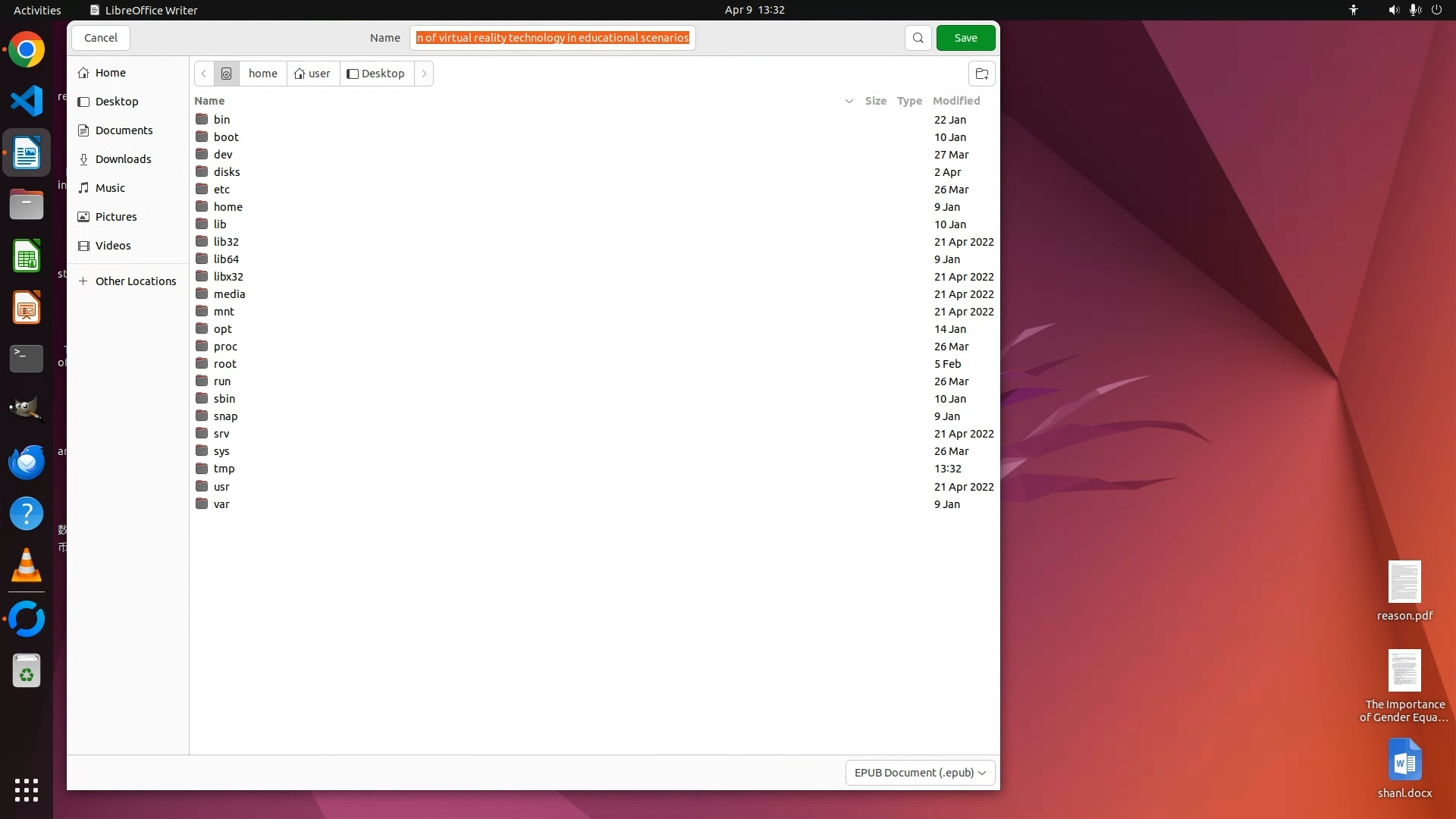Select Documents in the sidebar
The image size is (1456, 819).
[x=124, y=130]
